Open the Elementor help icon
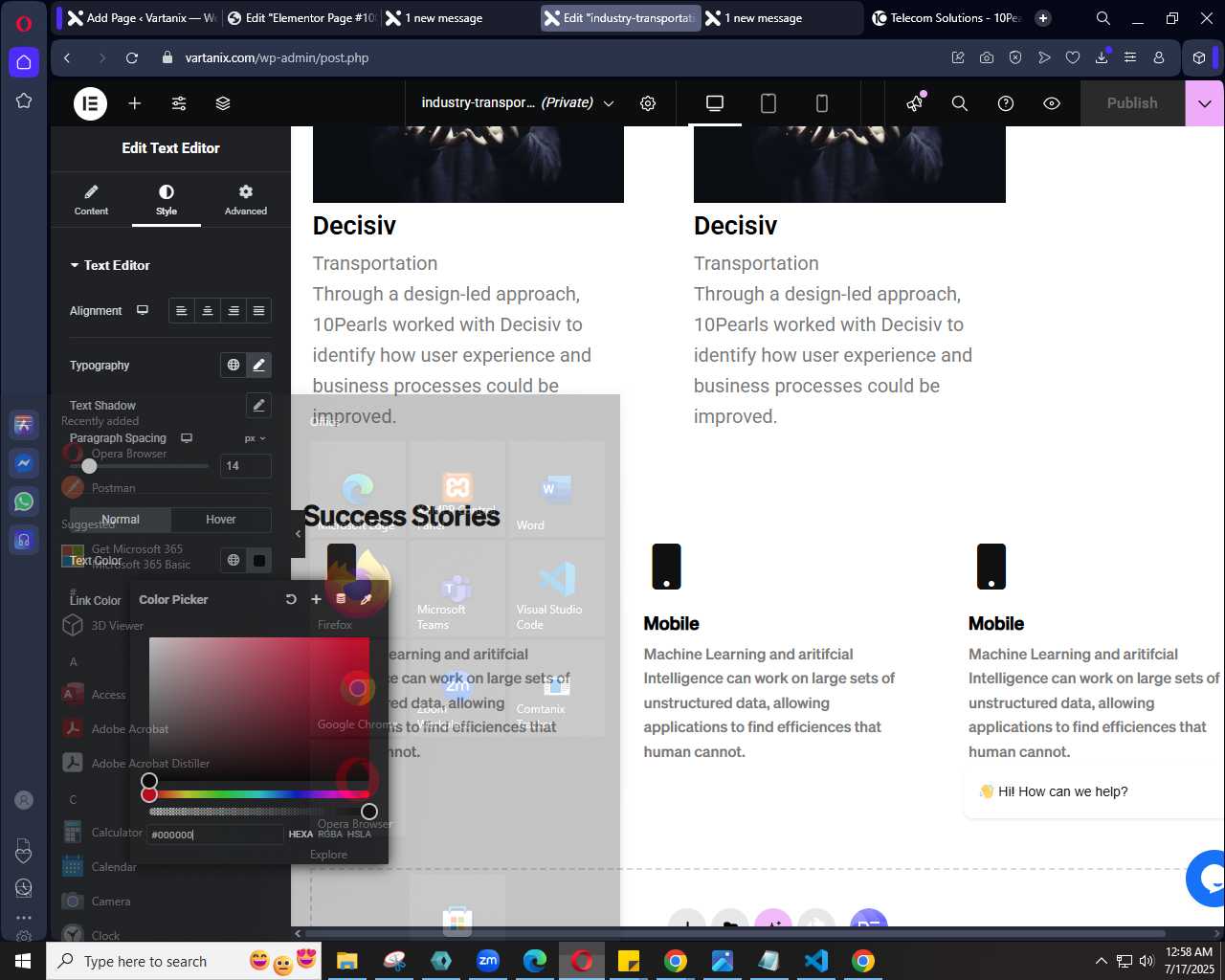 [x=1006, y=103]
